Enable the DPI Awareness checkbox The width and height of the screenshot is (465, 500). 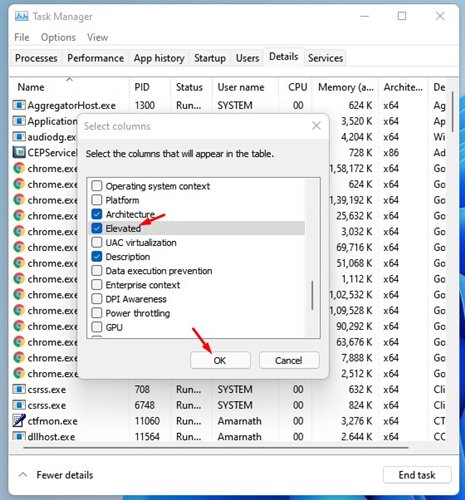tap(97, 299)
